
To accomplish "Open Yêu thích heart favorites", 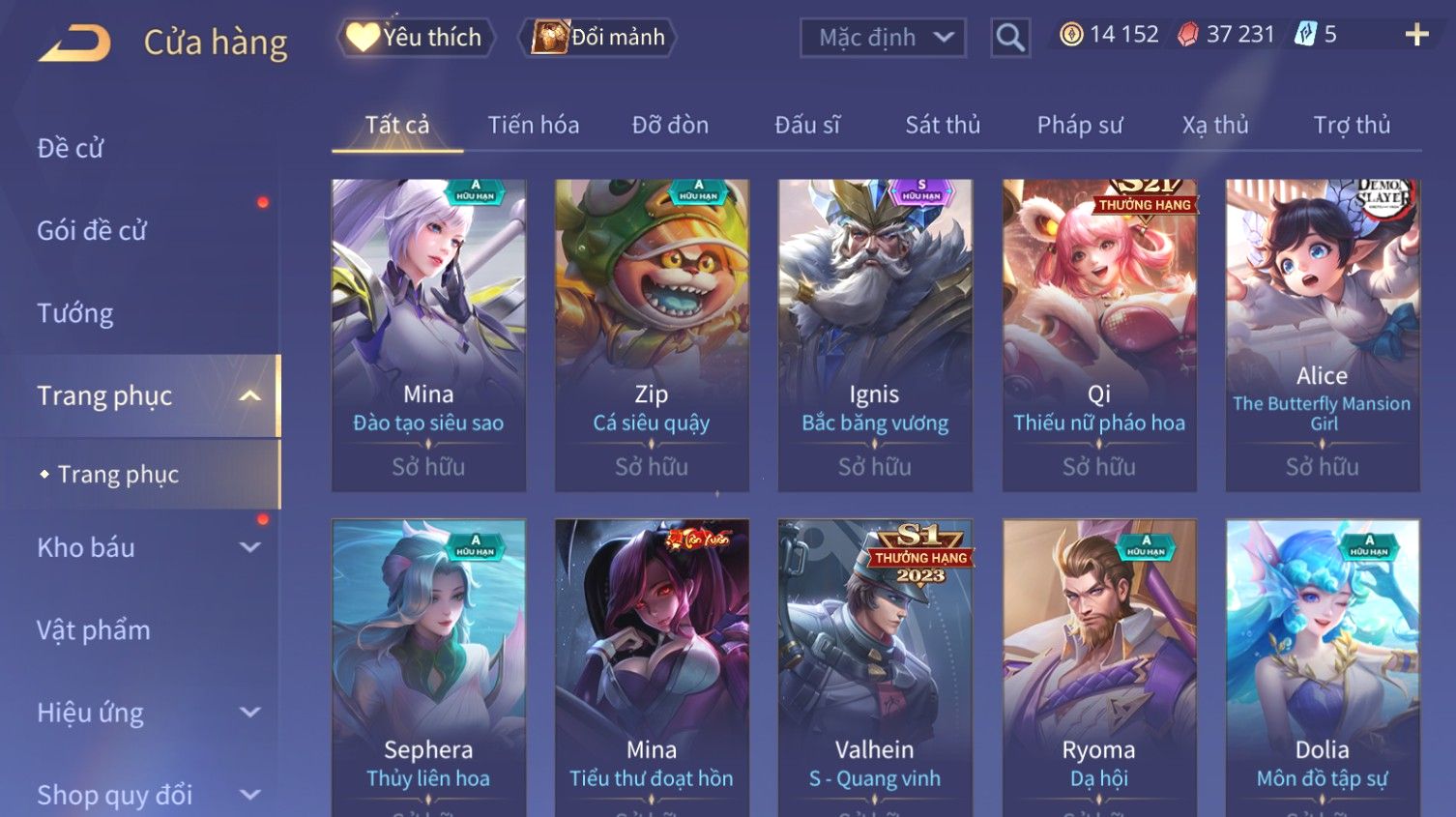I will pyautogui.click(x=415, y=38).
